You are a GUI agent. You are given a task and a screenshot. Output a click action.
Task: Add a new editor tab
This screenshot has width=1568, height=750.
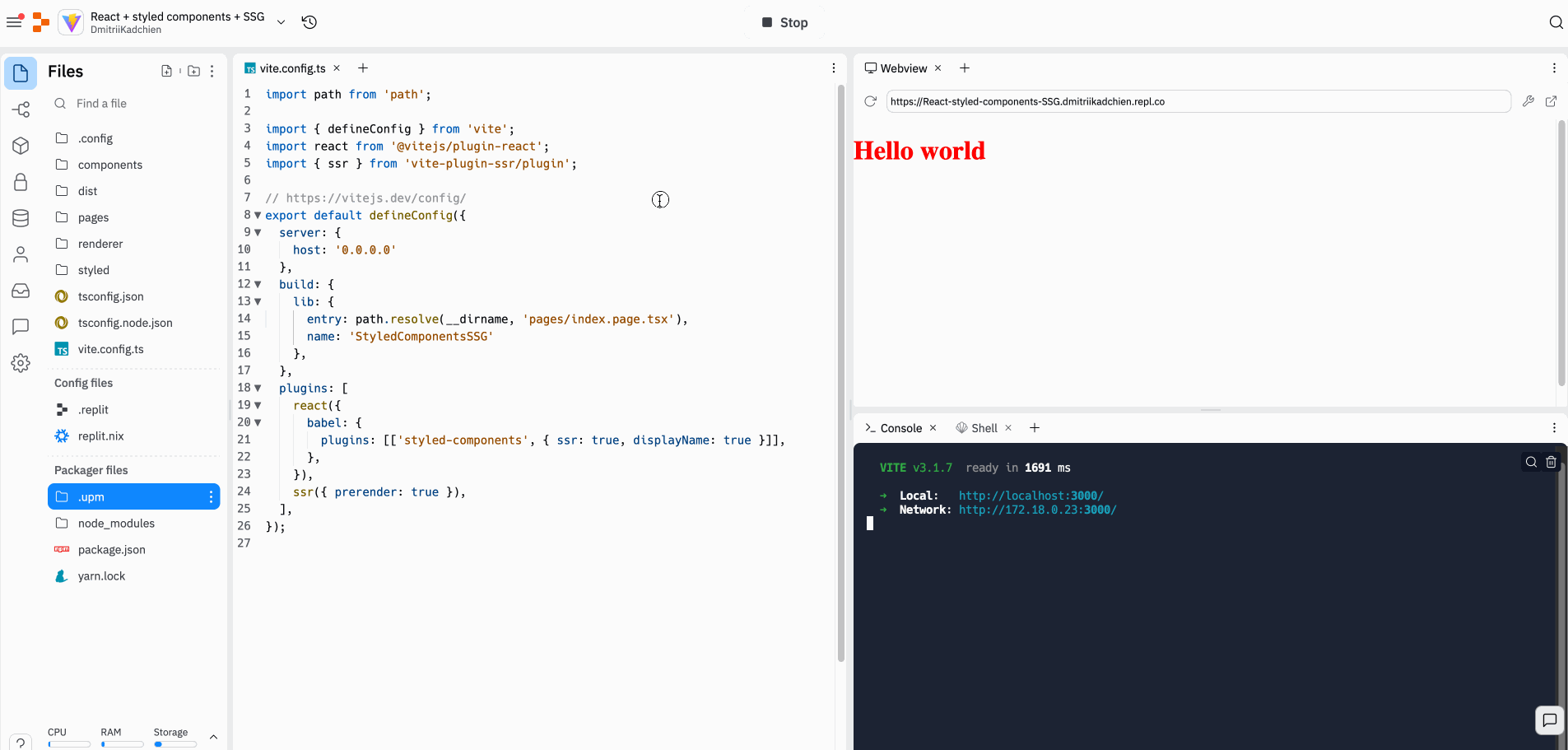[363, 68]
